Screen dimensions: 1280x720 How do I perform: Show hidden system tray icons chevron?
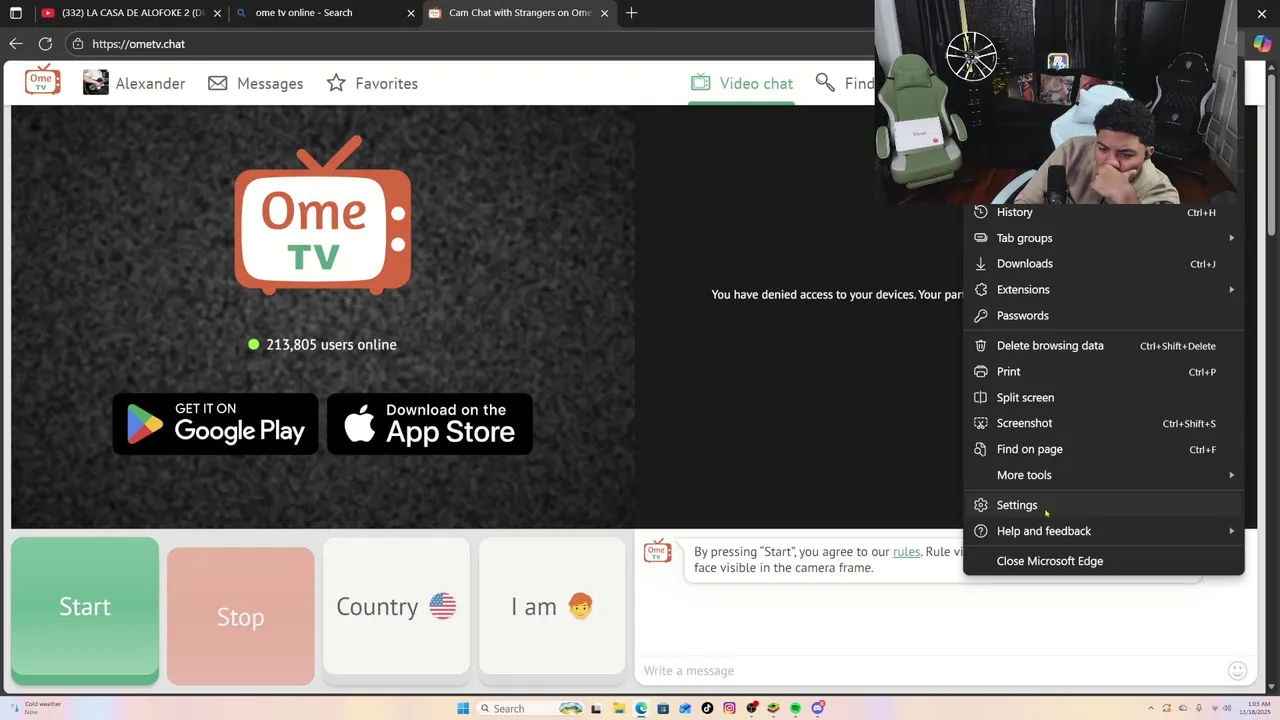pyautogui.click(x=1150, y=708)
